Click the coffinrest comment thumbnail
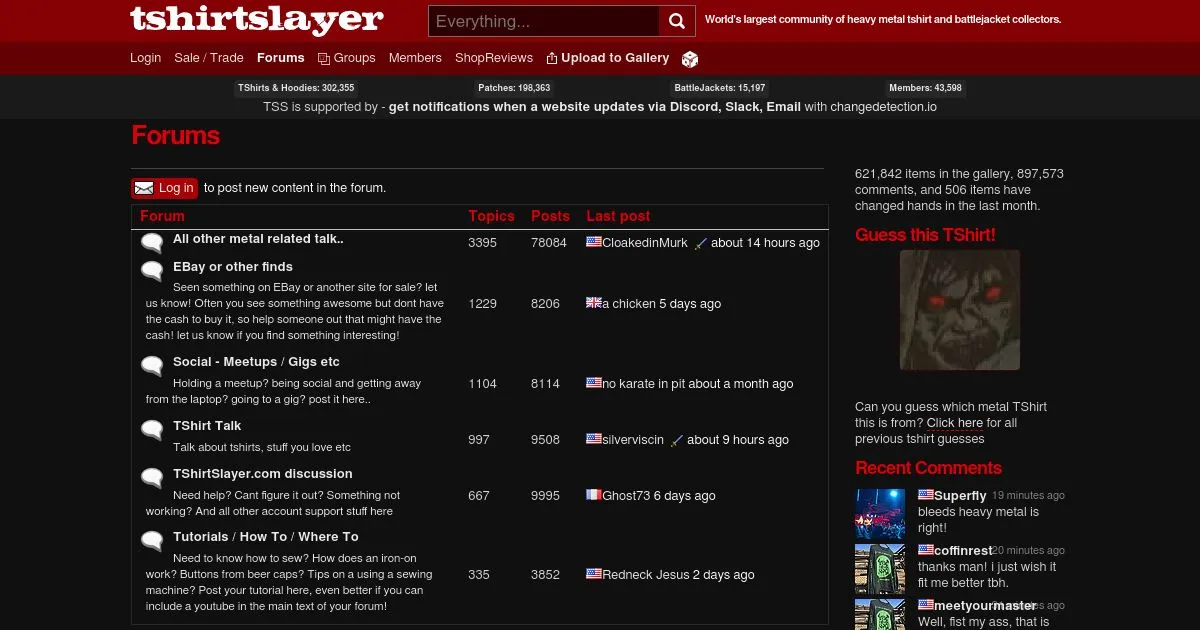The image size is (1200, 630). click(x=880, y=569)
